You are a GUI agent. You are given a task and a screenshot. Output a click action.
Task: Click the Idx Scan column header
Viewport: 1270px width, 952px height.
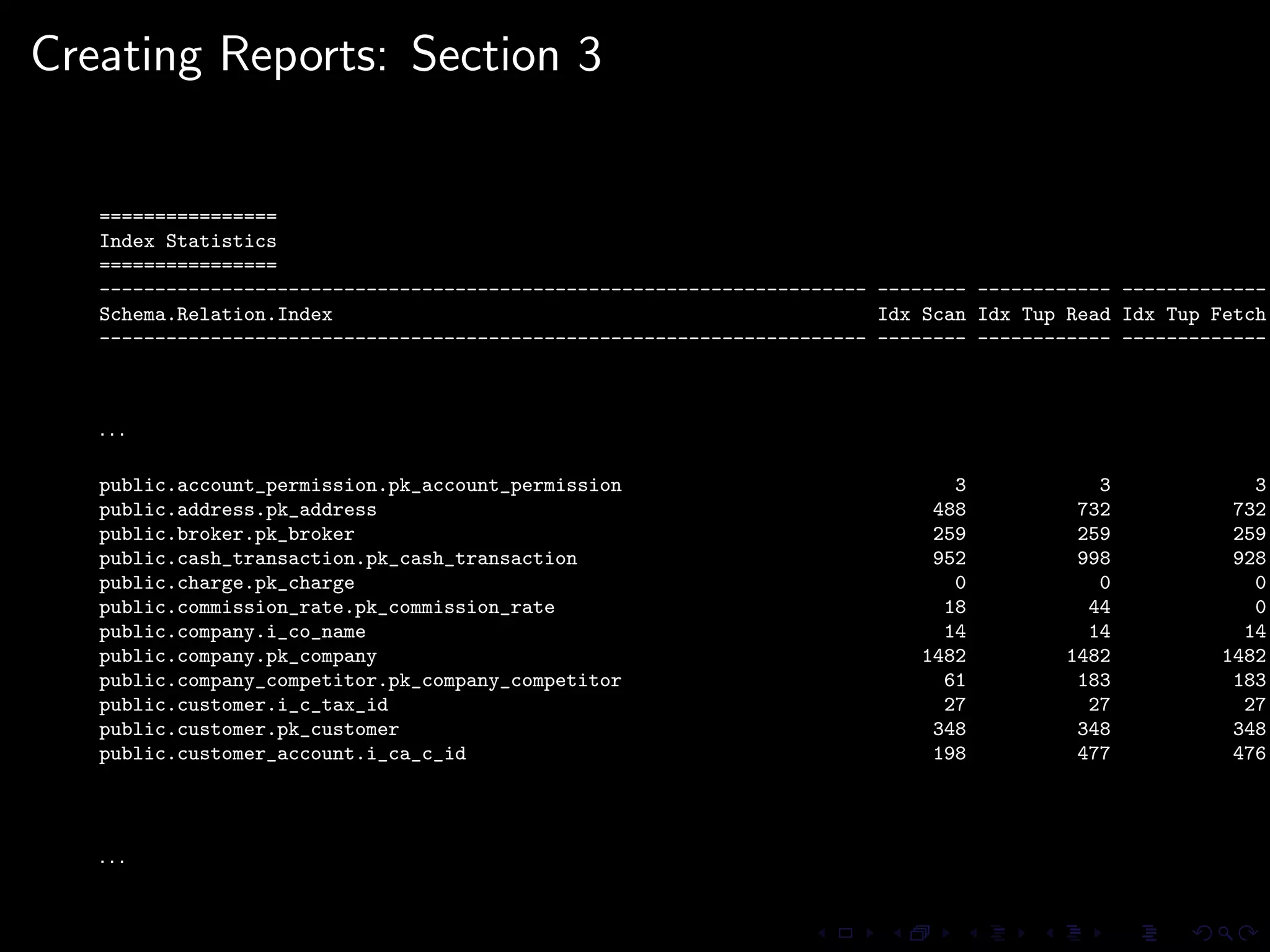coord(921,314)
